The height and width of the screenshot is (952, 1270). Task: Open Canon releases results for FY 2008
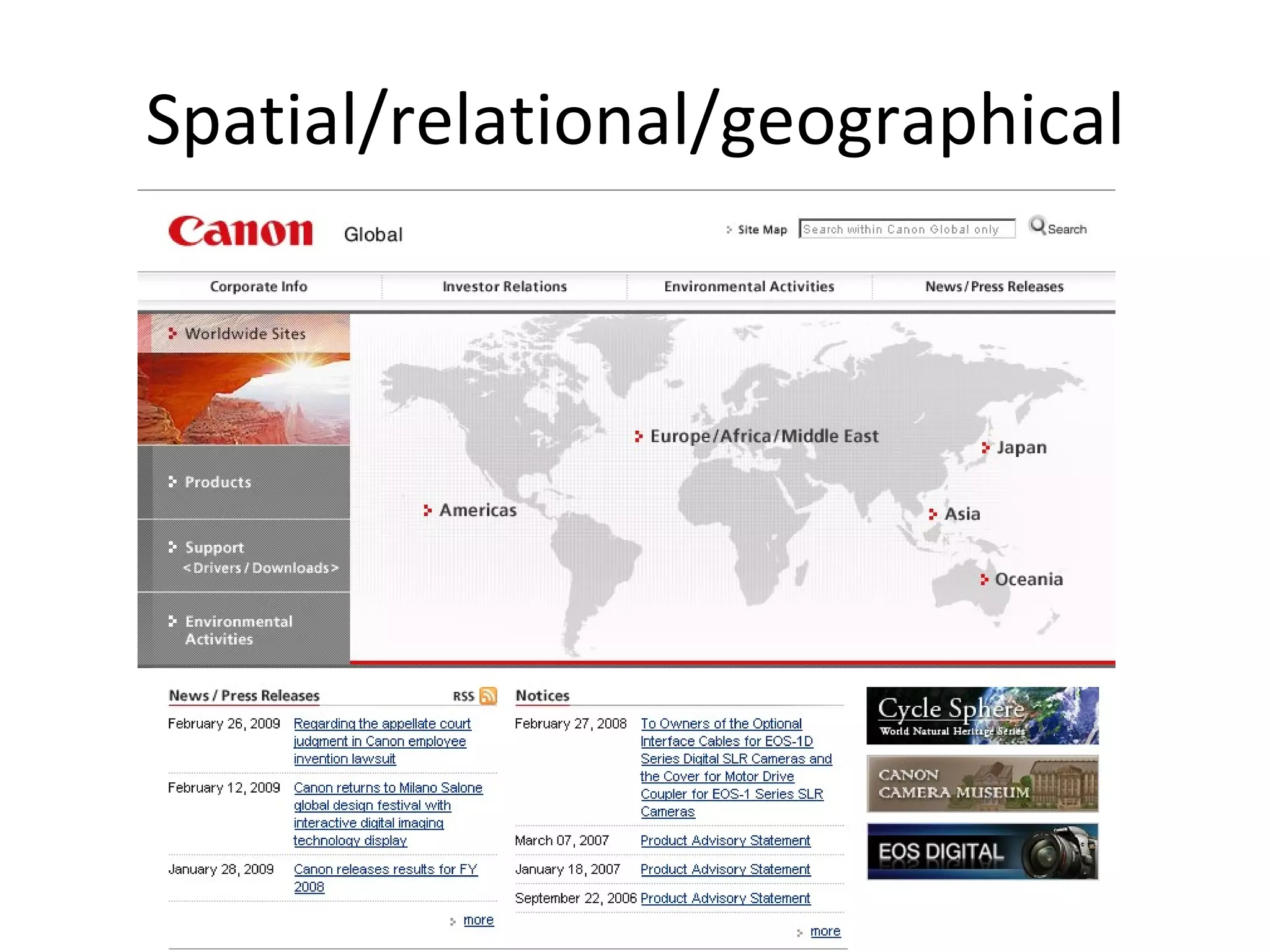click(x=386, y=878)
